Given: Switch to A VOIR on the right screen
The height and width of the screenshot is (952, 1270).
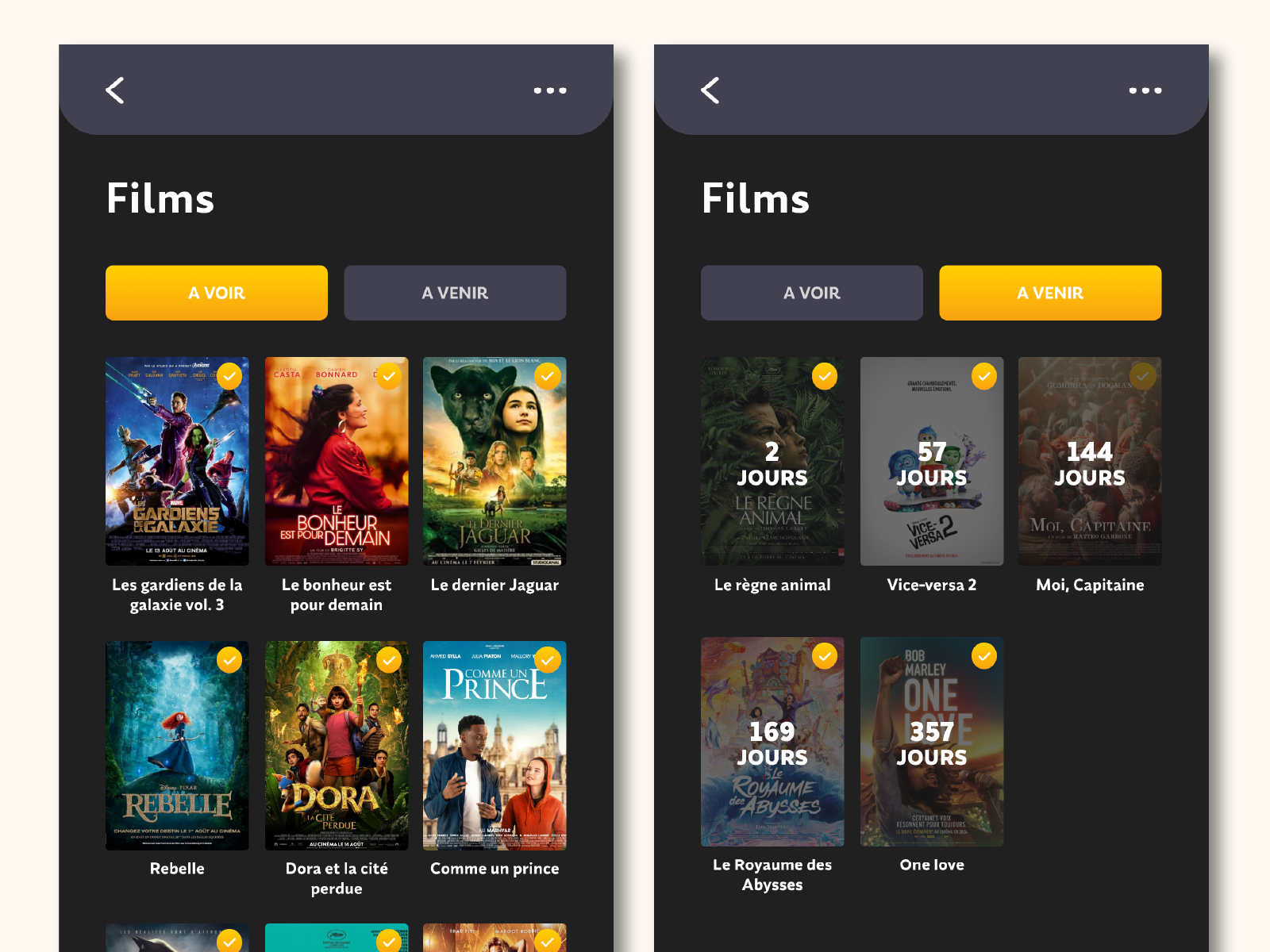Looking at the screenshot, I should 812,293.
